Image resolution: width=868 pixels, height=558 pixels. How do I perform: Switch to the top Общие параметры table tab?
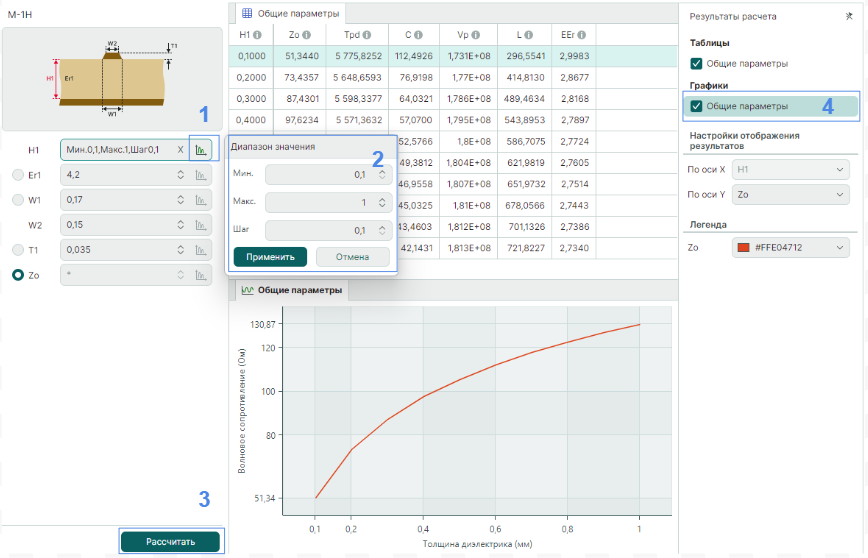point(290,13)
